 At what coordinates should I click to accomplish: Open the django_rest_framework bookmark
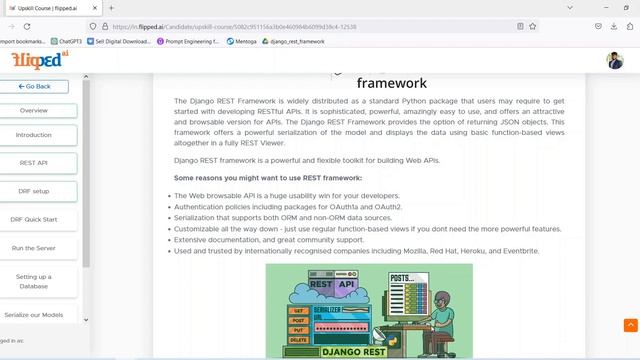pos(293,41)
